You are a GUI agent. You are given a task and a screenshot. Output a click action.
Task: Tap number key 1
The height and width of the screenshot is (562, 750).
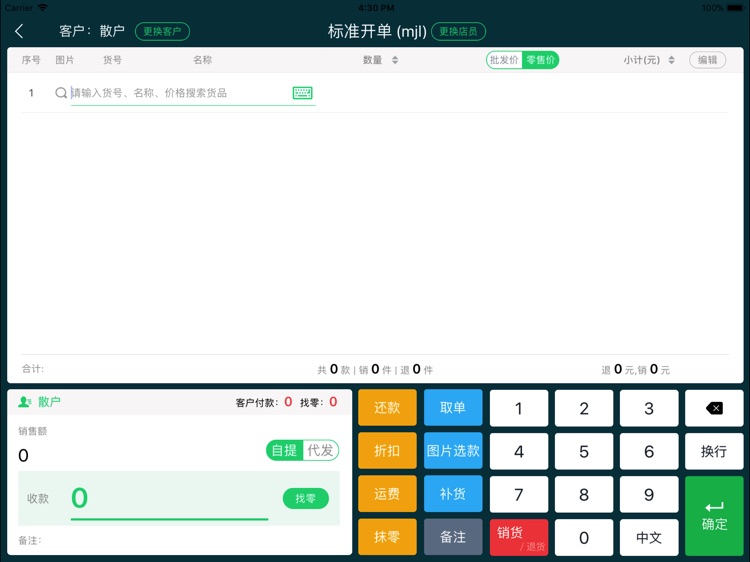519,408
